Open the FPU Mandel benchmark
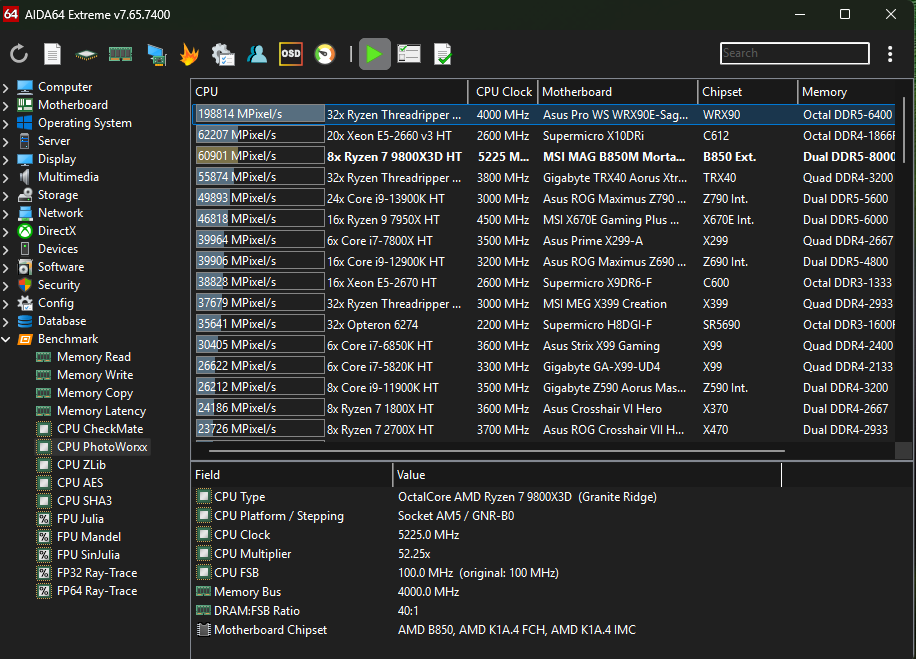Viewport: 916px width, 659px height. point(89,537)
